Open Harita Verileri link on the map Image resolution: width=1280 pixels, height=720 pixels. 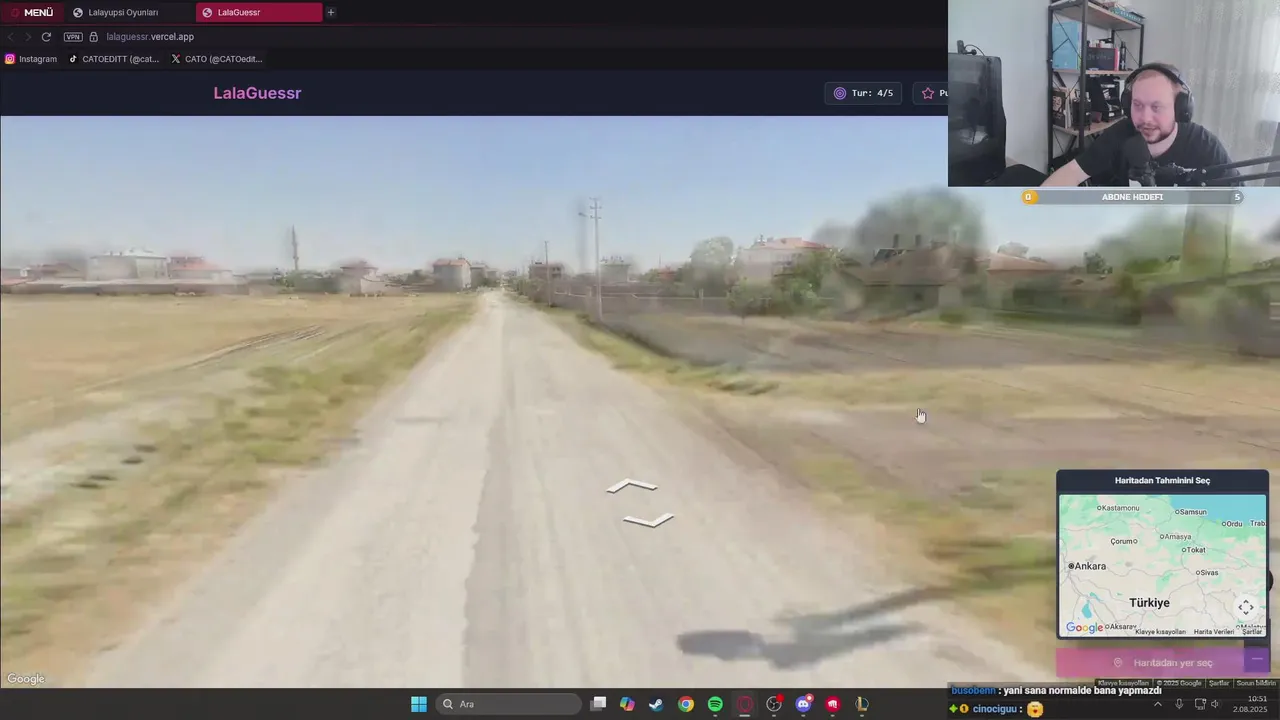1214,632
